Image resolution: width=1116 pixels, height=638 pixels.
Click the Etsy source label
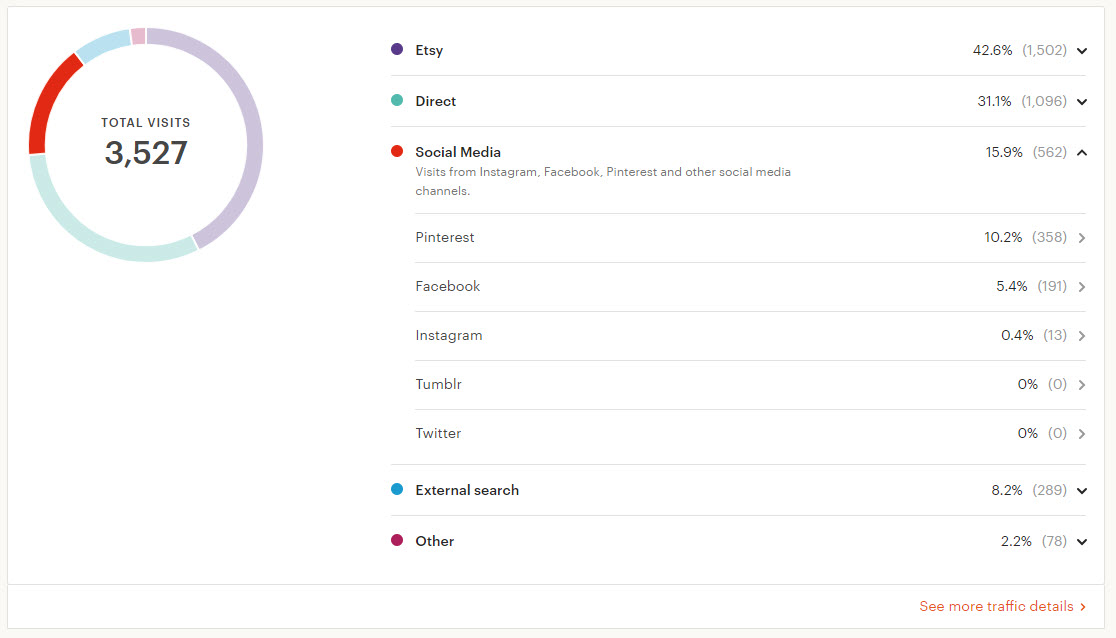[429, 50]
